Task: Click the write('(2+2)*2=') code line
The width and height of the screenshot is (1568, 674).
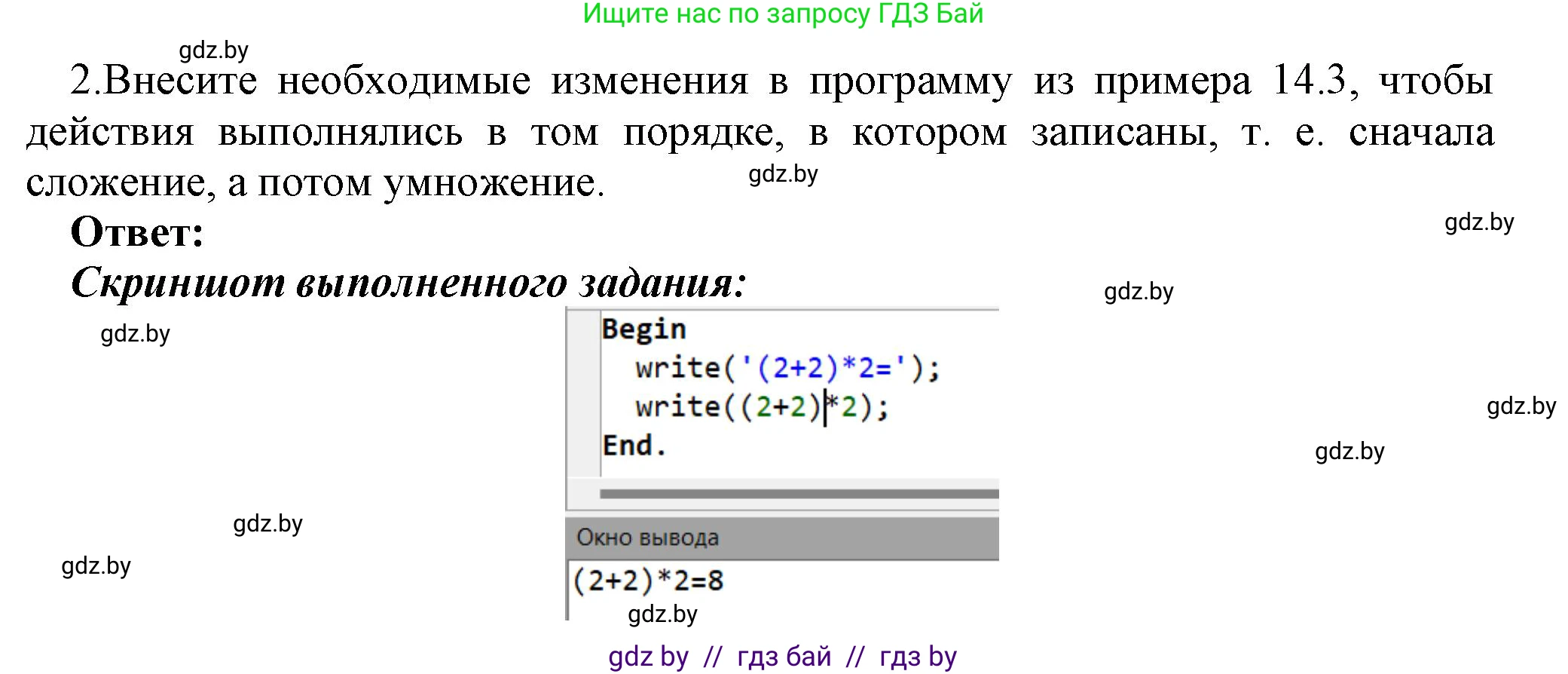Action: pyautogui.click(x=787, y=368)
